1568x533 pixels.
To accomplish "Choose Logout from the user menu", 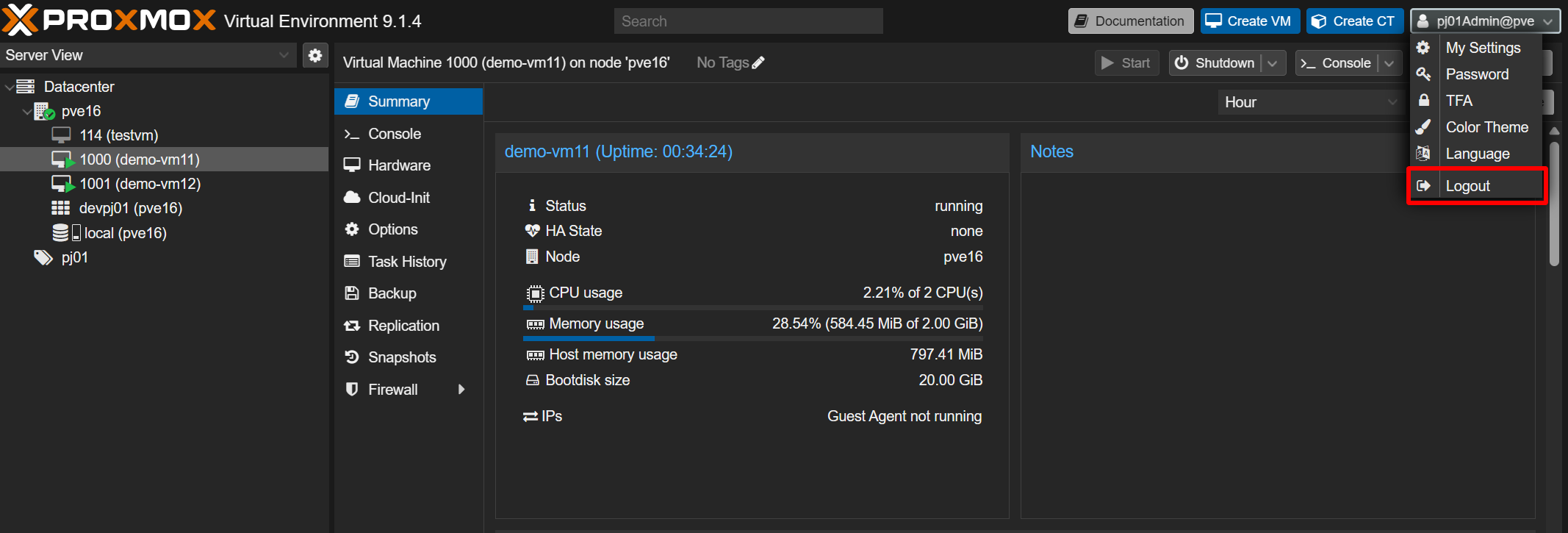I will click(x=1467, y=186).
